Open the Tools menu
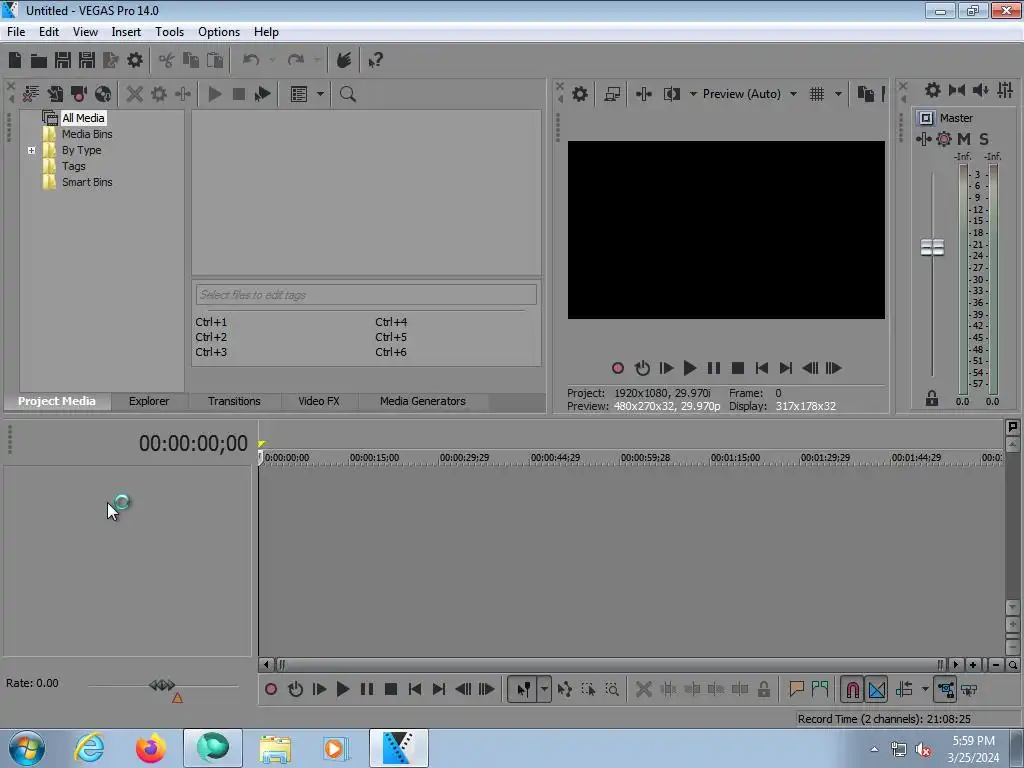 point(169,31)
